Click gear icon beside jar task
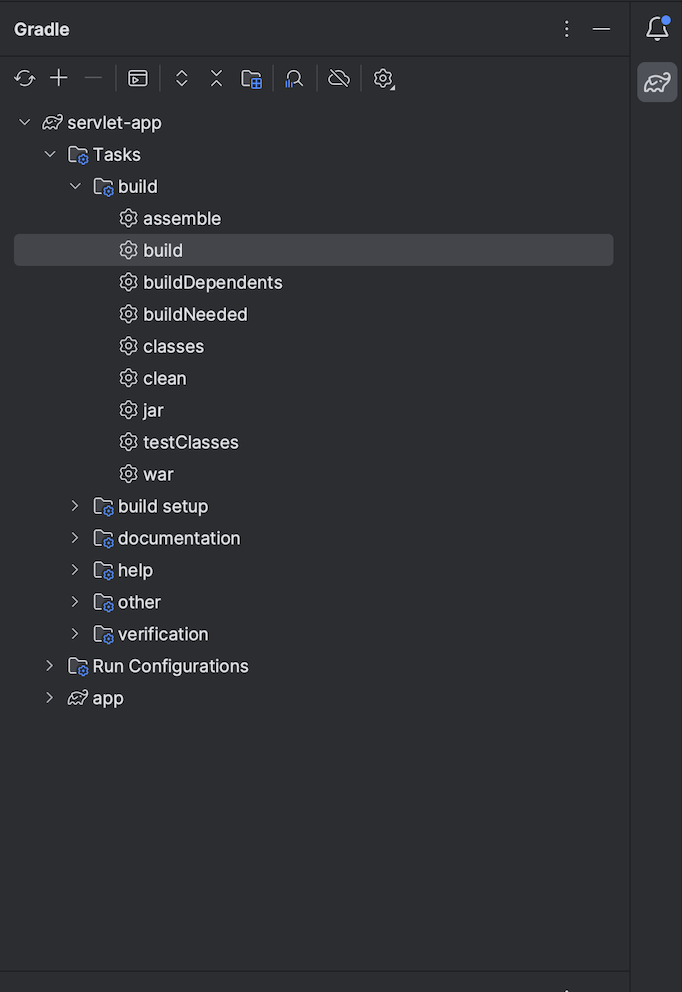This screenshot has width=682, height=992. [x=128, y=409]
